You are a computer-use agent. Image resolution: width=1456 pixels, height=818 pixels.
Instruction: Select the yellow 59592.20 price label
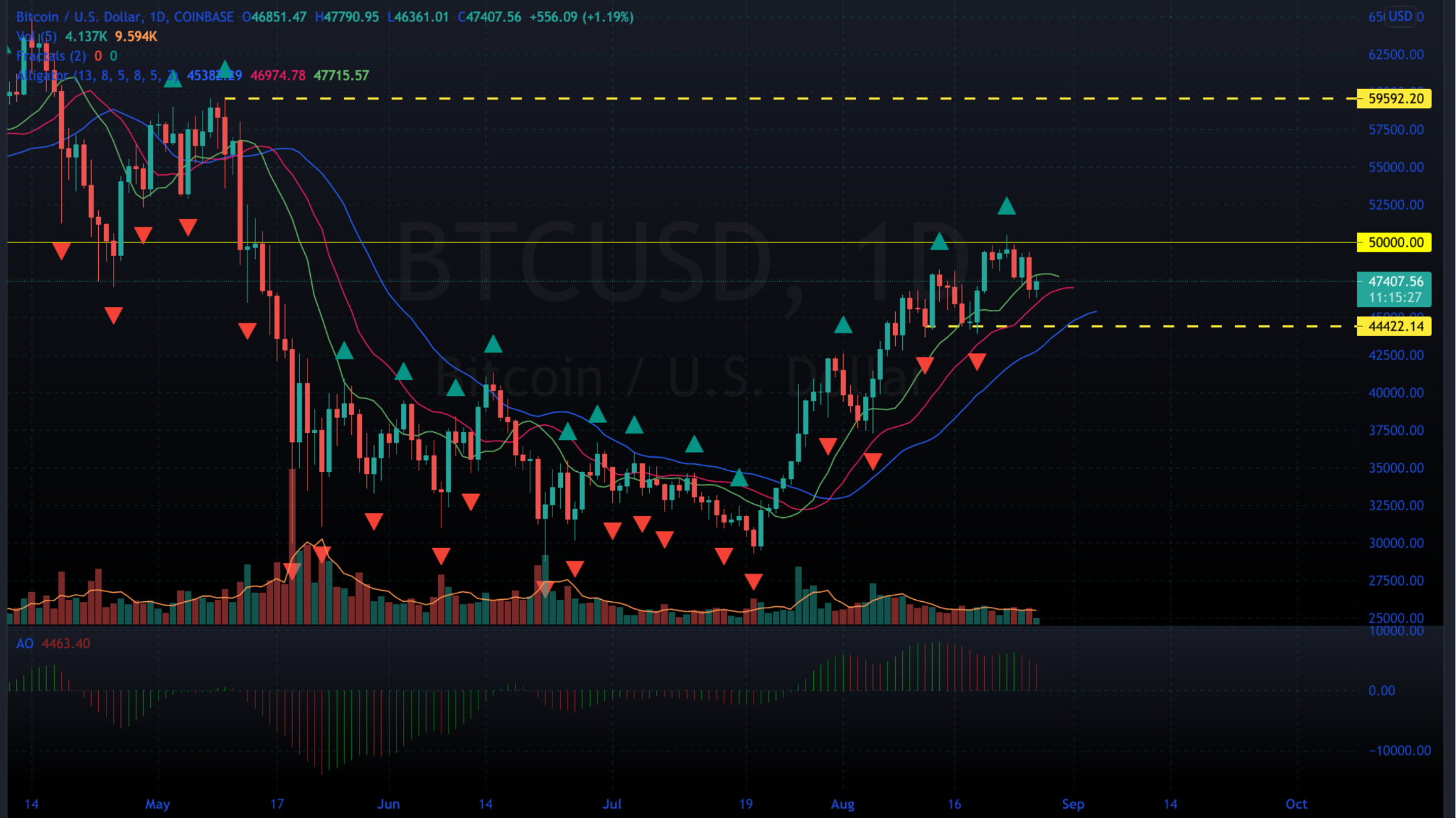pos(1395,99)
